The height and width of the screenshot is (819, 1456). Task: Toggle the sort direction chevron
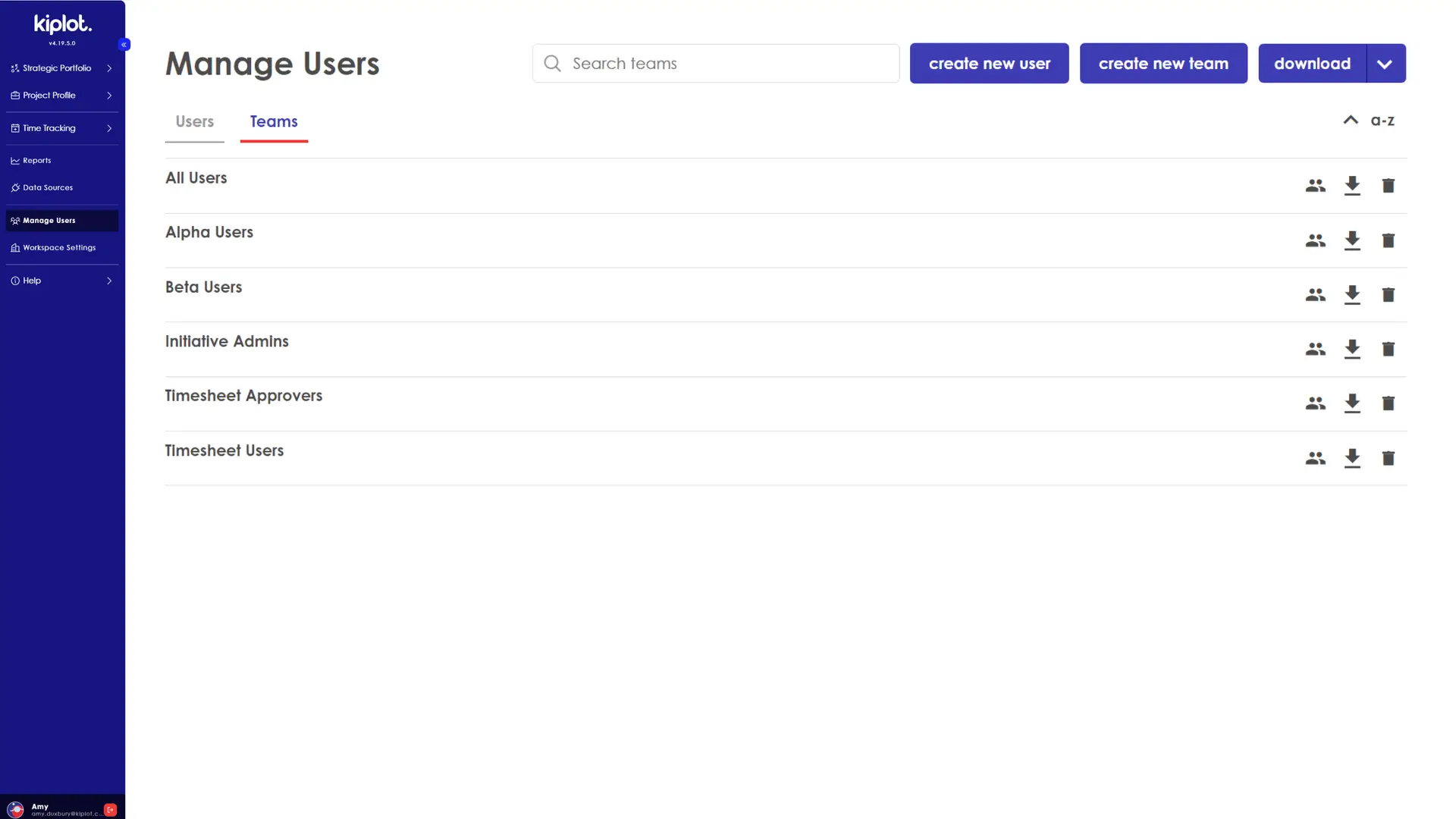[x=1350, y=120]
